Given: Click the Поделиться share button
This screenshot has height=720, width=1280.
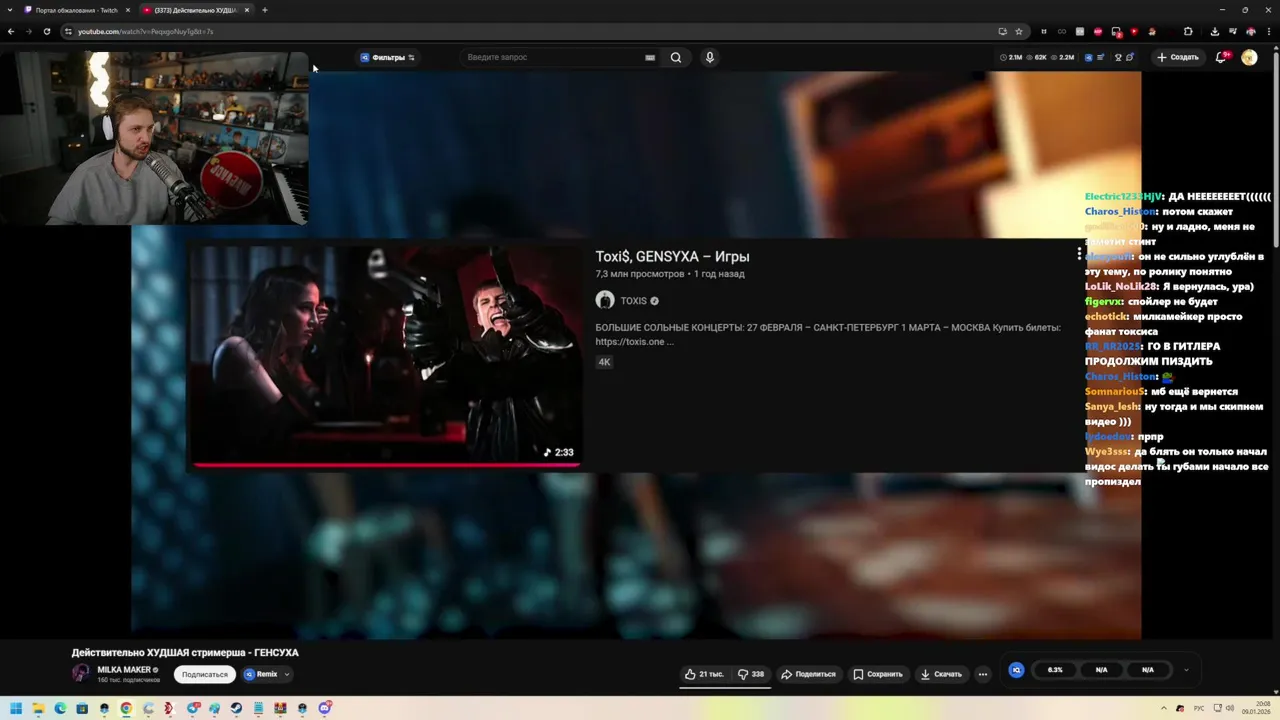Looking at the screenshot, I should click(808, 674).
